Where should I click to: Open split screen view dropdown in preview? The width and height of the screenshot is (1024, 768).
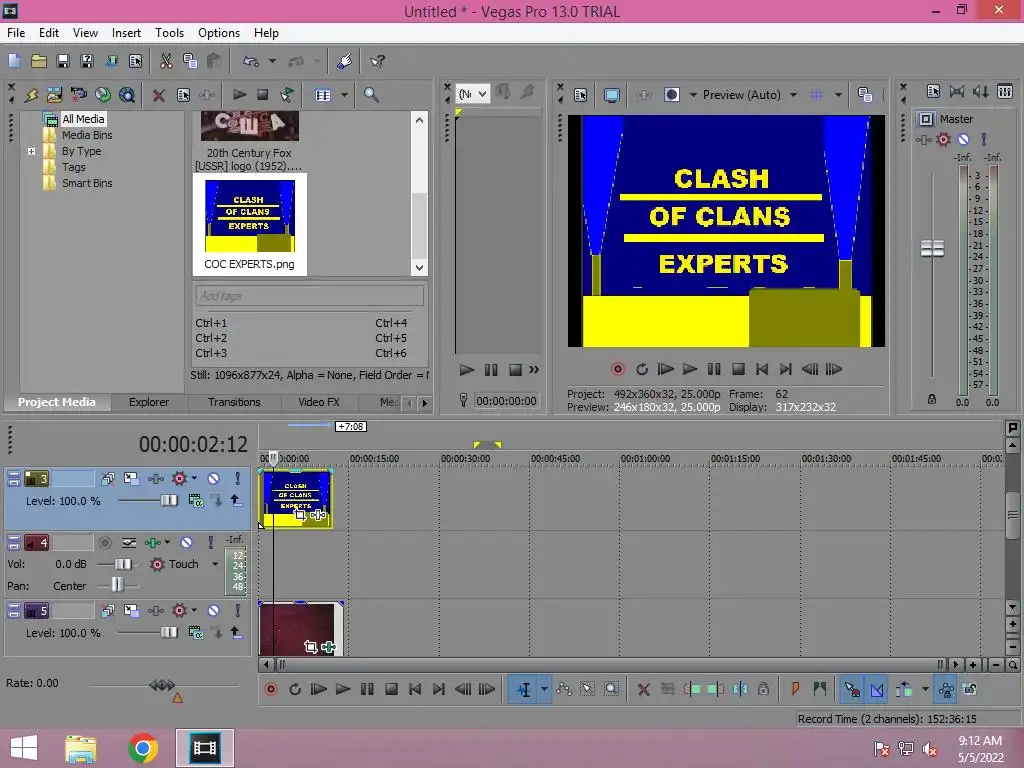click(693, 95)
